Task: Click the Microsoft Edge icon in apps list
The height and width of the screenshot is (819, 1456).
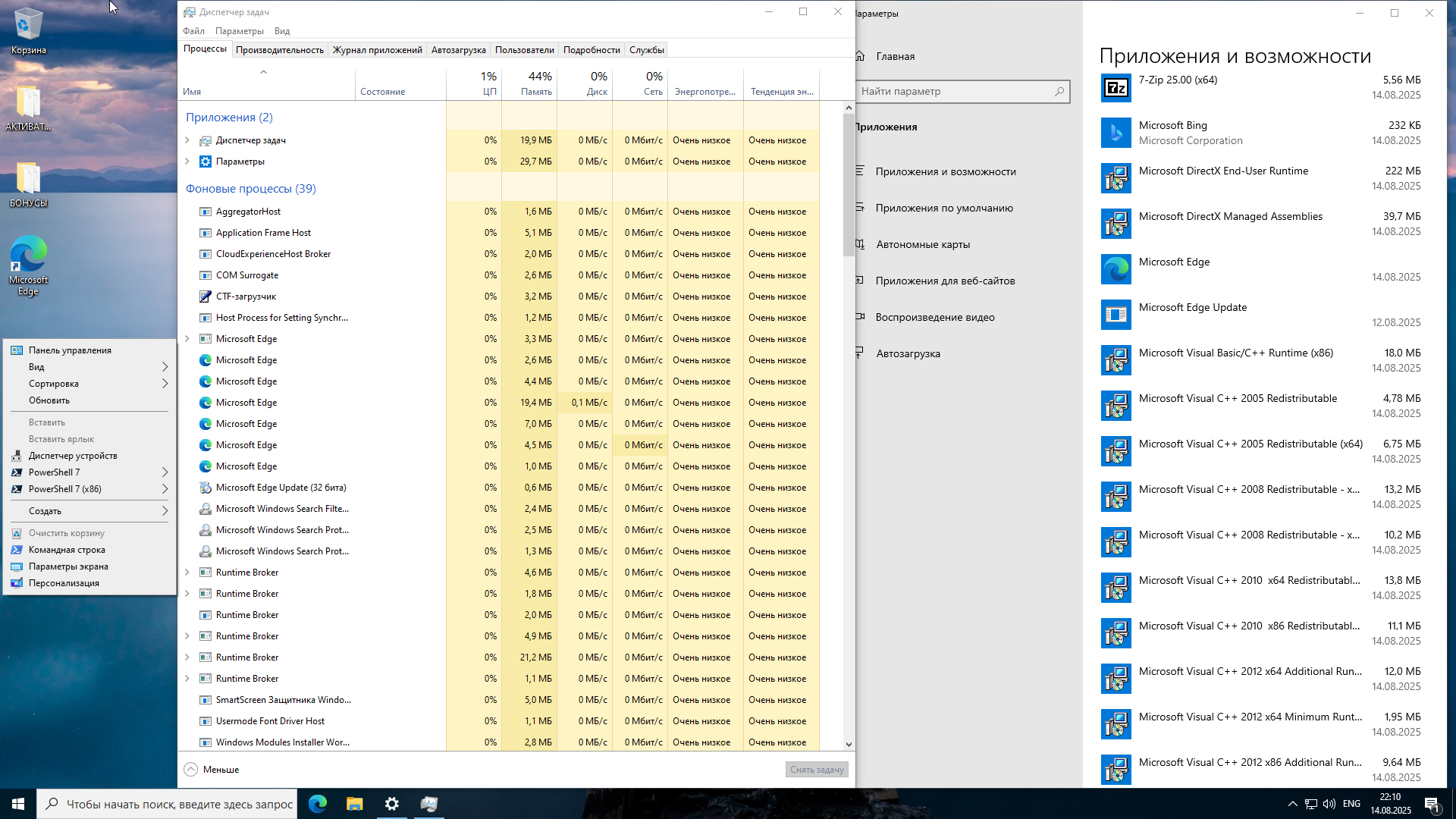Action: [x=1116, y=270]
